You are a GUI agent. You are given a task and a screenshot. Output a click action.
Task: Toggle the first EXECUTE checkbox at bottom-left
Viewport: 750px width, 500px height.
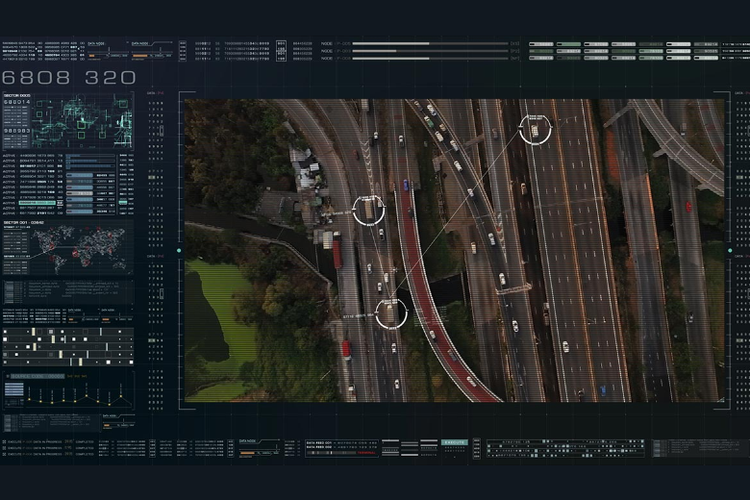pos(5,441)
